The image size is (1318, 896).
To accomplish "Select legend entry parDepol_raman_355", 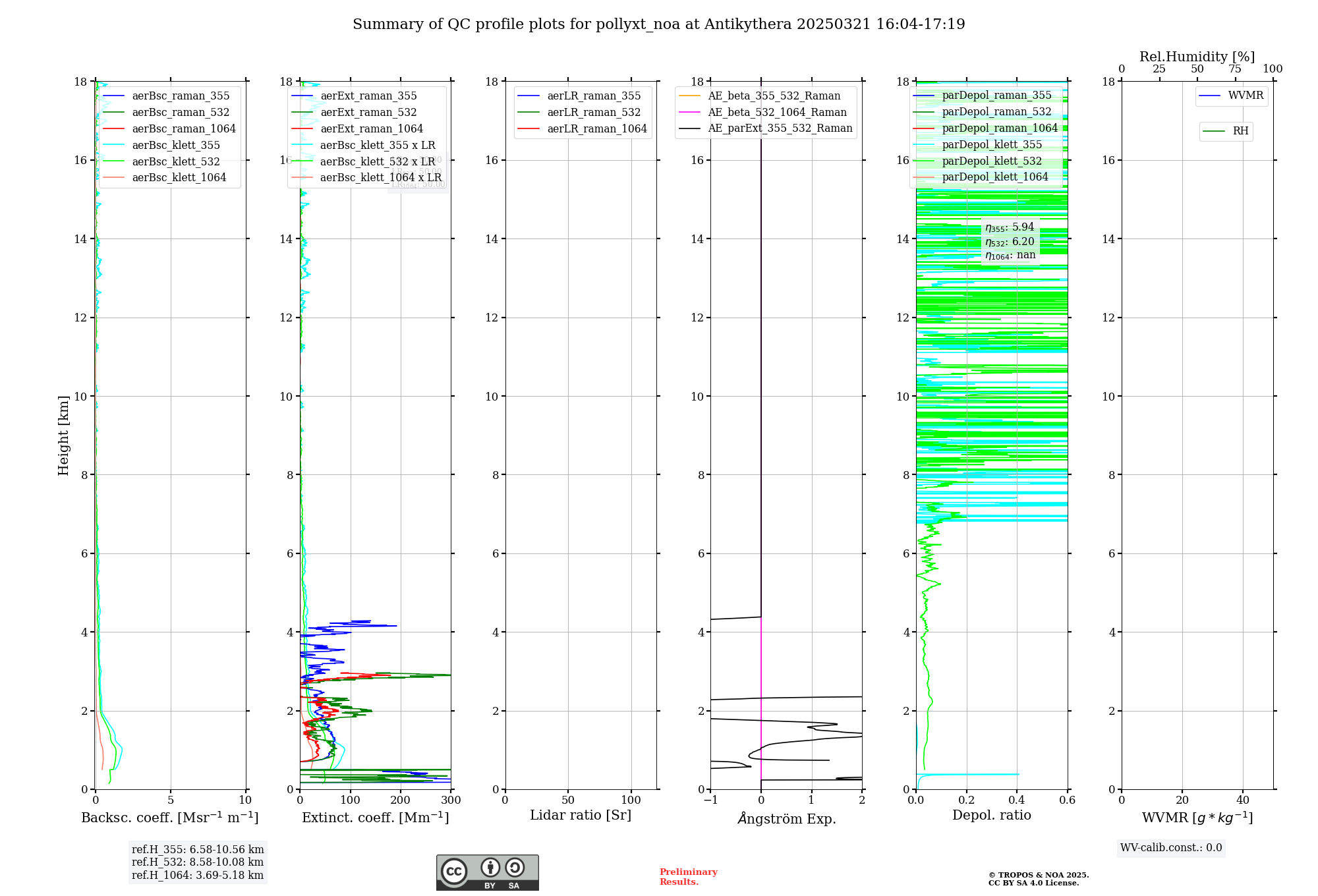I will [983, 96].
